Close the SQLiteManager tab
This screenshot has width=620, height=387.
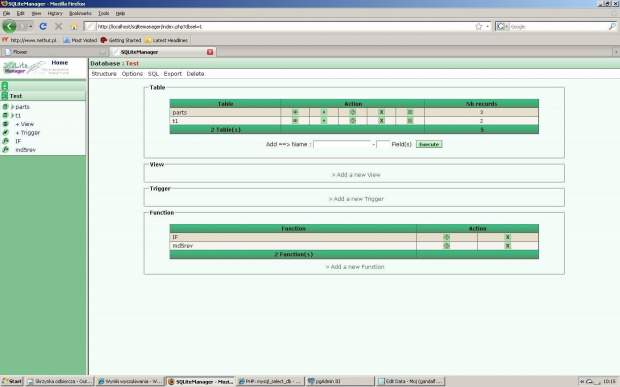click(x=210, y=52)
